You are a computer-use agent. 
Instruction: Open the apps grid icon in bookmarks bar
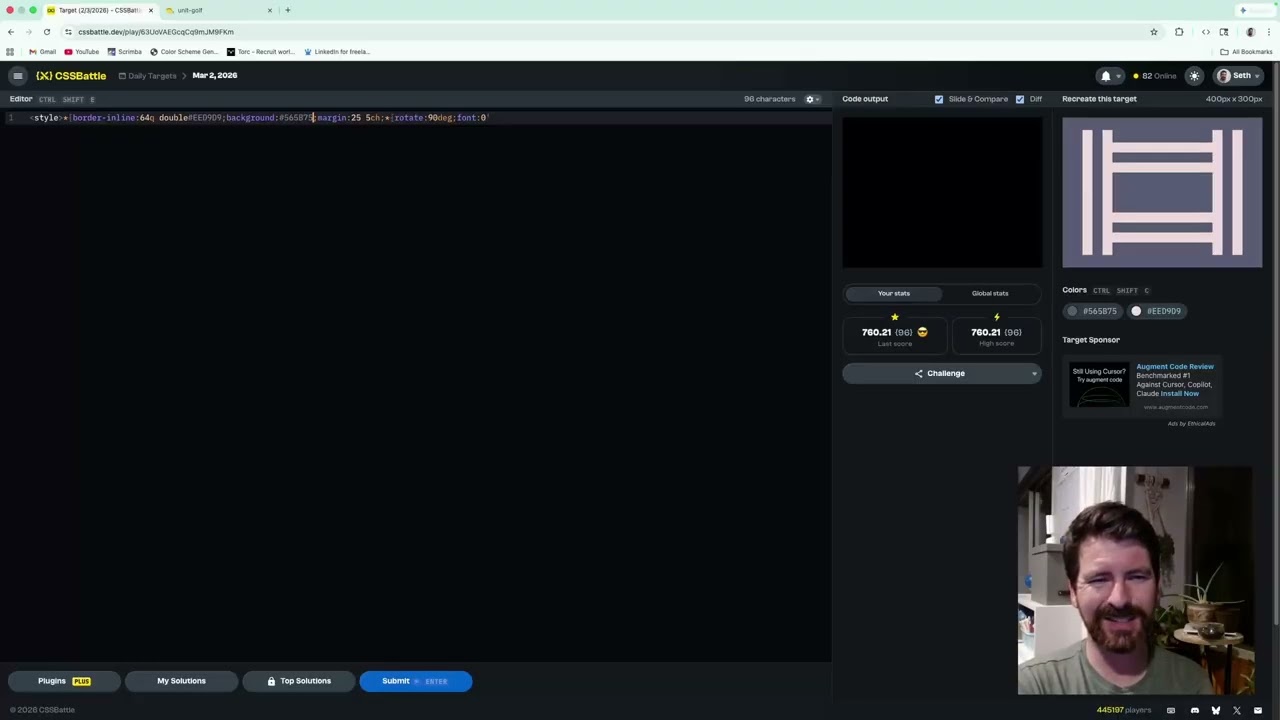click(10, 52)
